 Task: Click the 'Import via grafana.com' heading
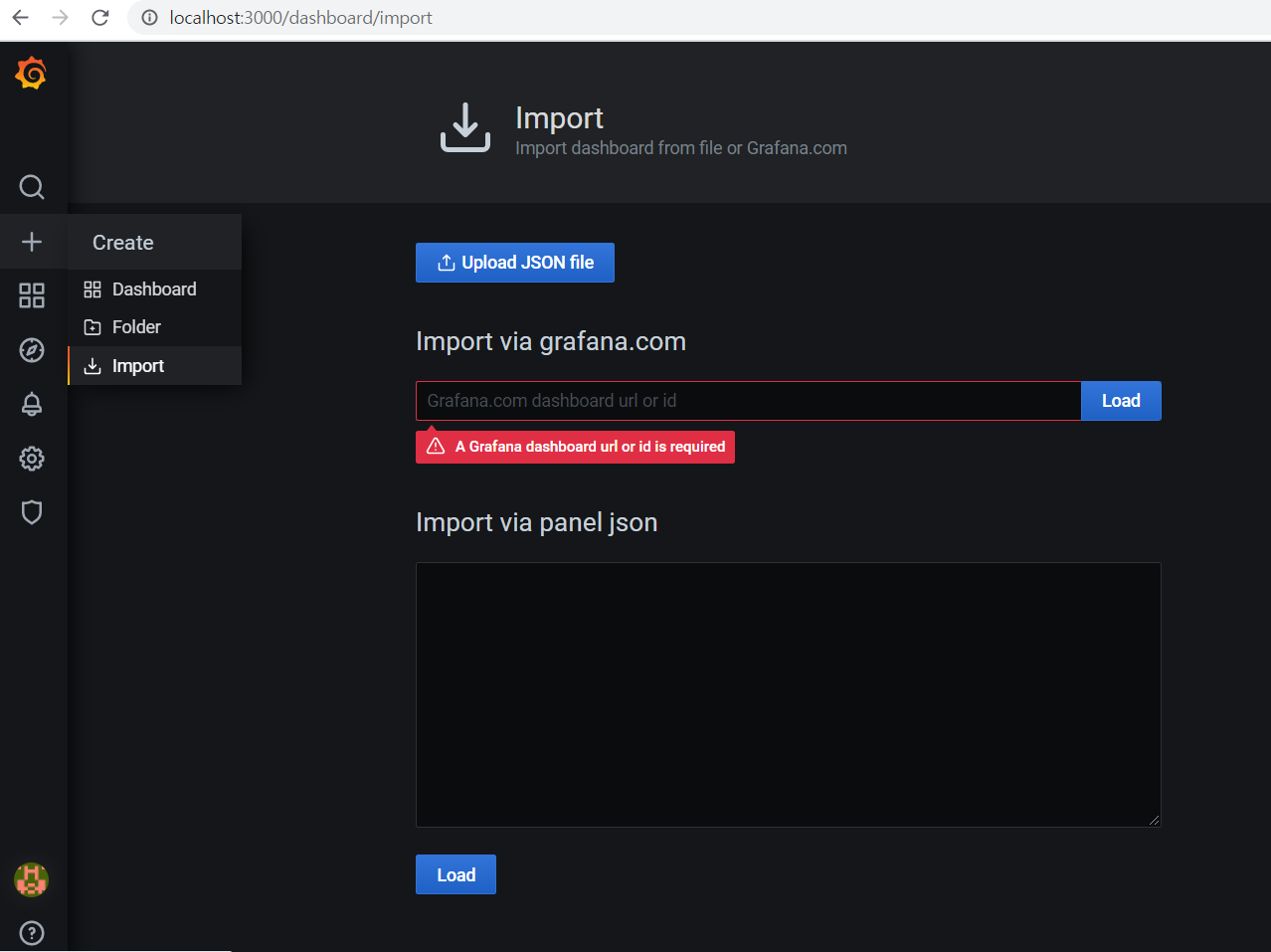[551, 341]
